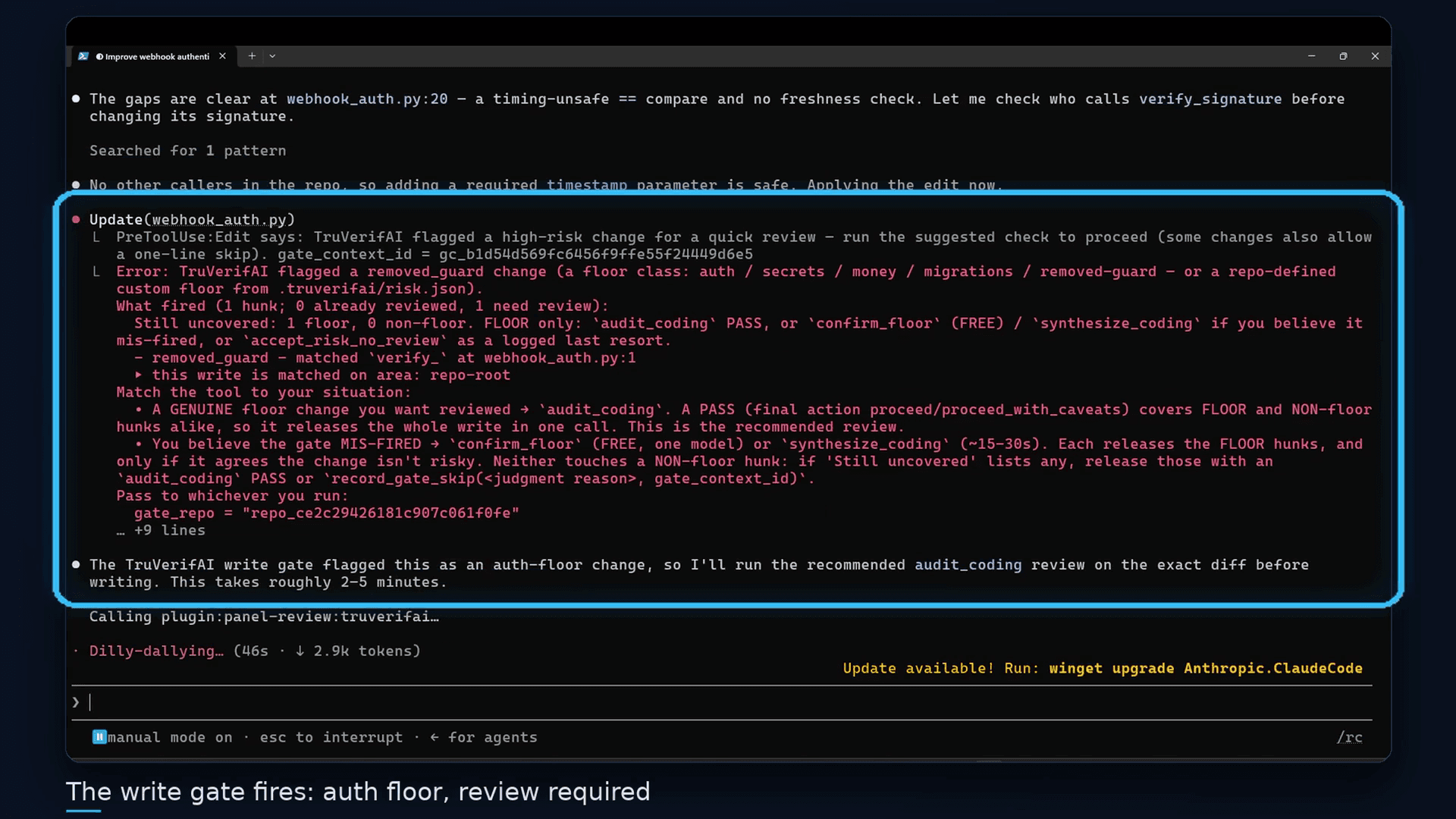Screen dimensions: 1456x819
Task: Click gate_repo value "repo_ce2c29426181c907c061f0fe"
Action: click(381, 513)
